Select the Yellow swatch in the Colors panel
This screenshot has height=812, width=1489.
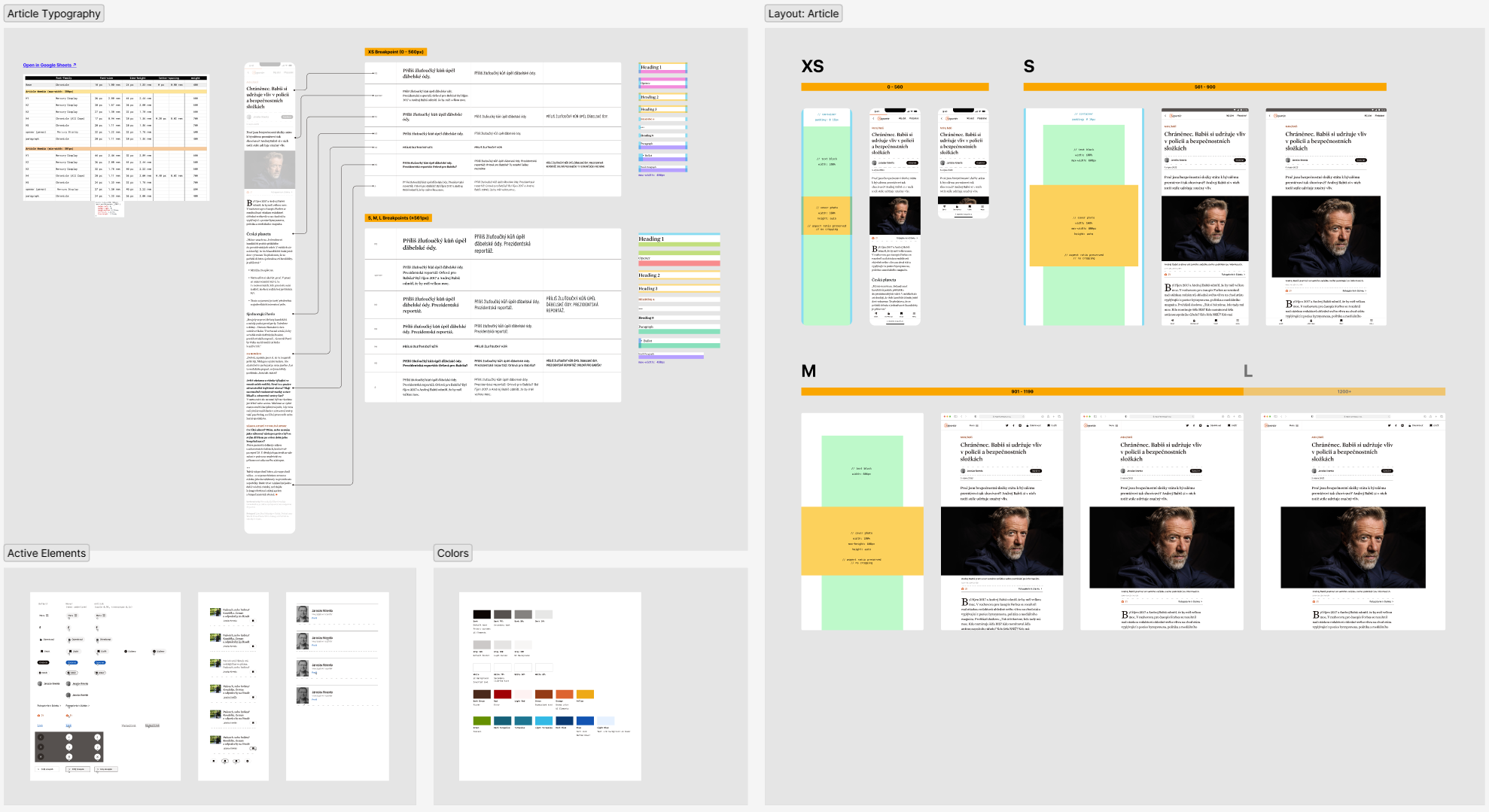[585, 694]
